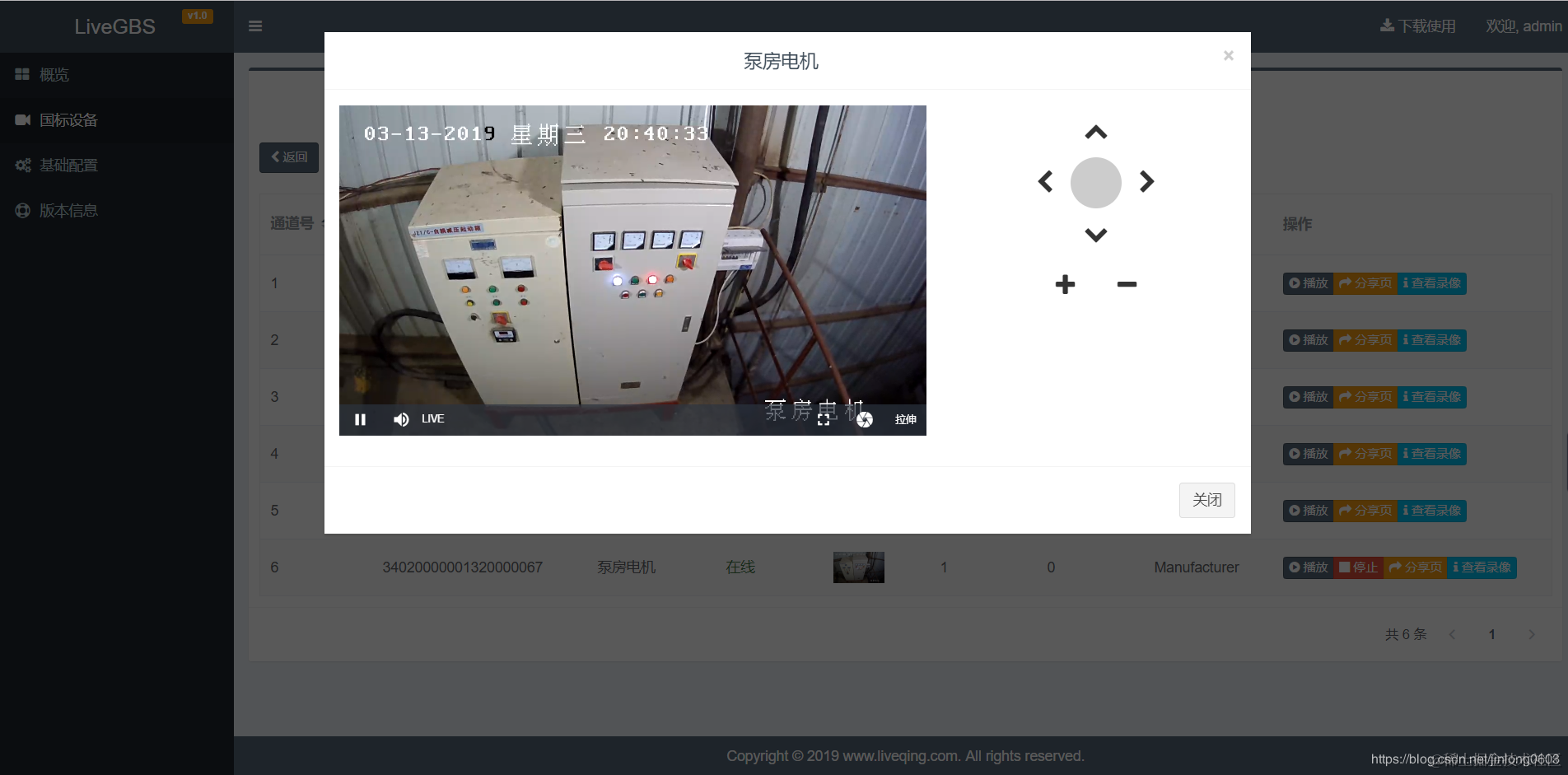The image size is (1568, 775).
Task: Open the 版本信息 menu item
Action: point(117,211)
